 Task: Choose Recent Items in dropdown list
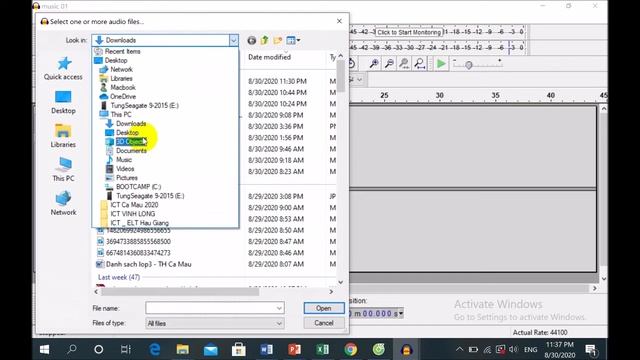tap(122, 51)
